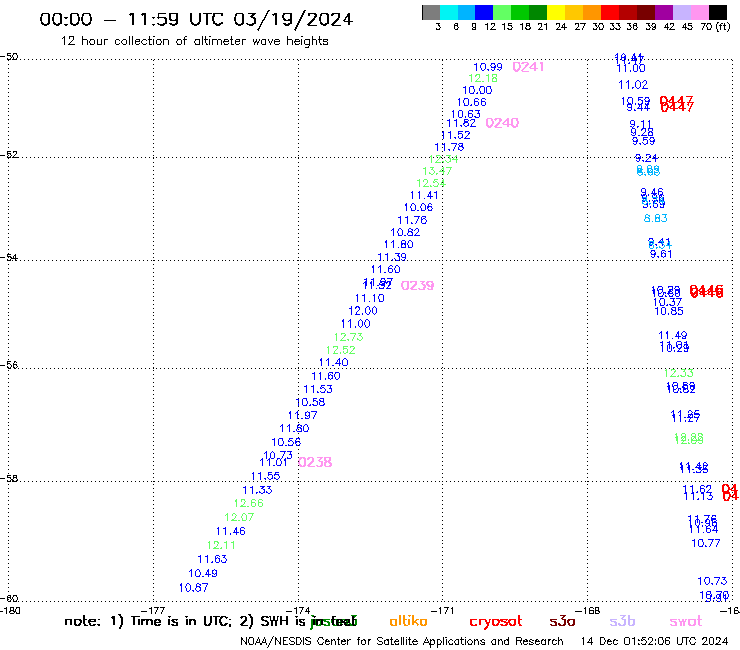Screen dimensions: 740x650
Task: Click the wave height value 11.80
Action: point(398,245)
